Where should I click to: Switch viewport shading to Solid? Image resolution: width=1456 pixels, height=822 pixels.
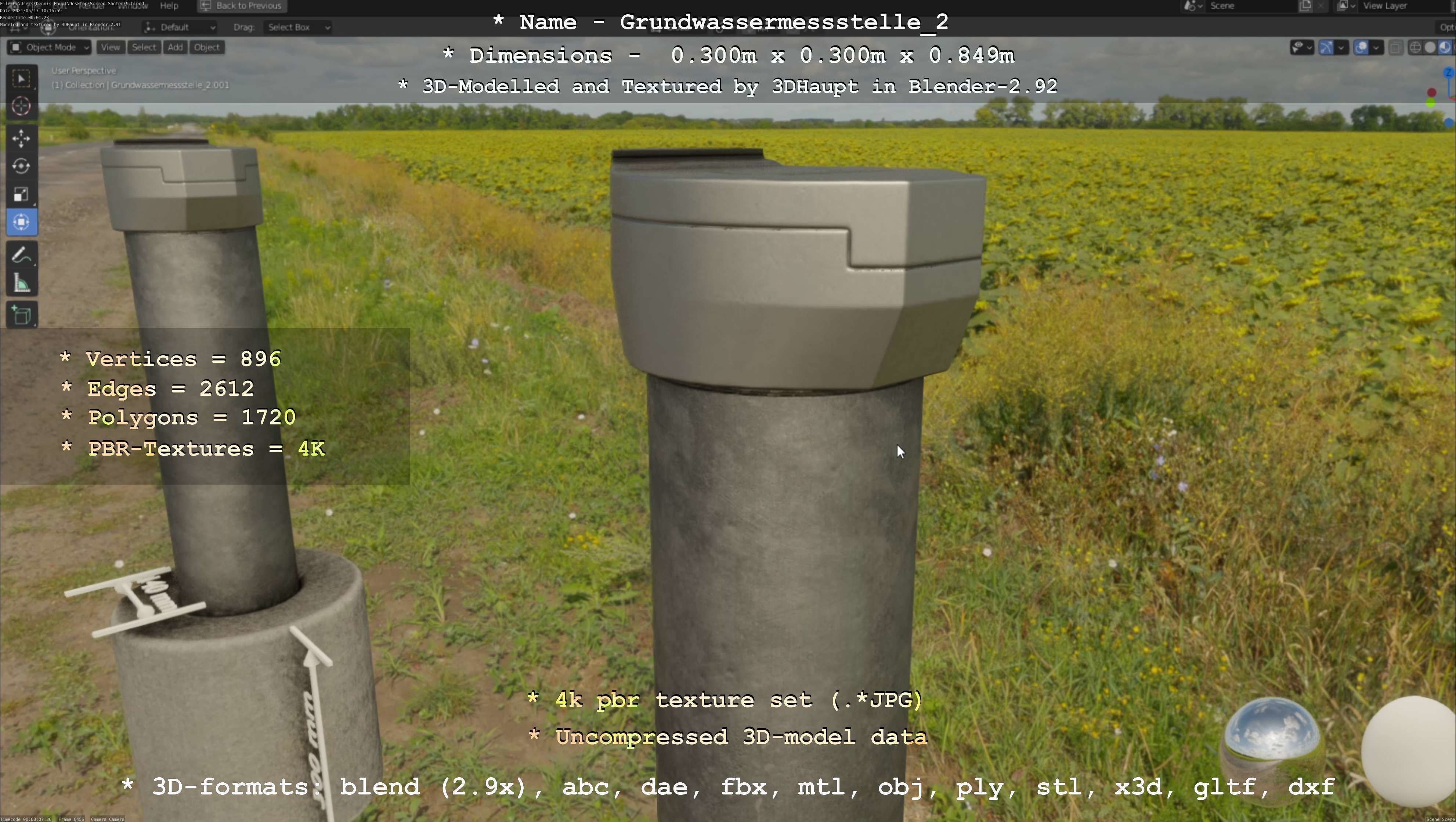coord(1430,47)
